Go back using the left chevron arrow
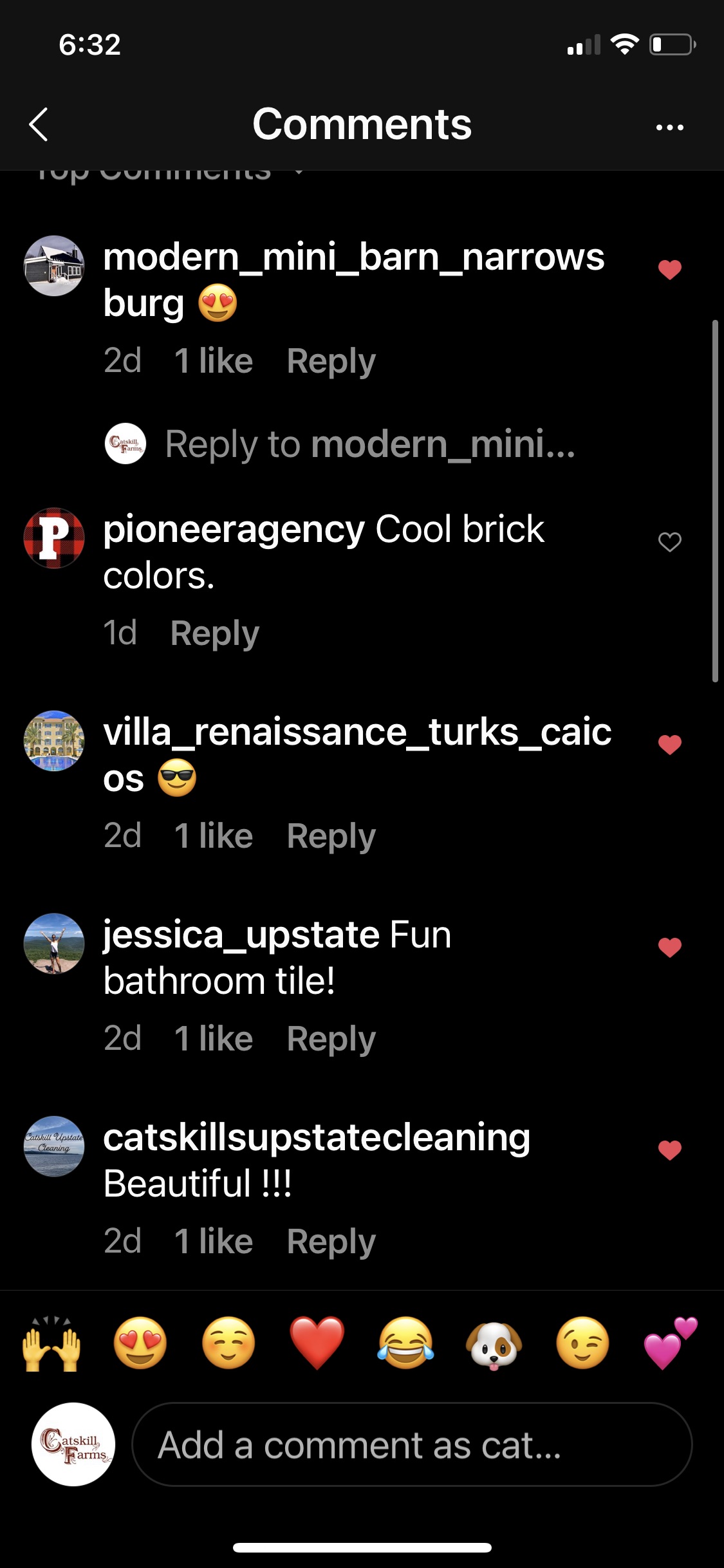Screen dimensions: 724x1568 point(39,124)
